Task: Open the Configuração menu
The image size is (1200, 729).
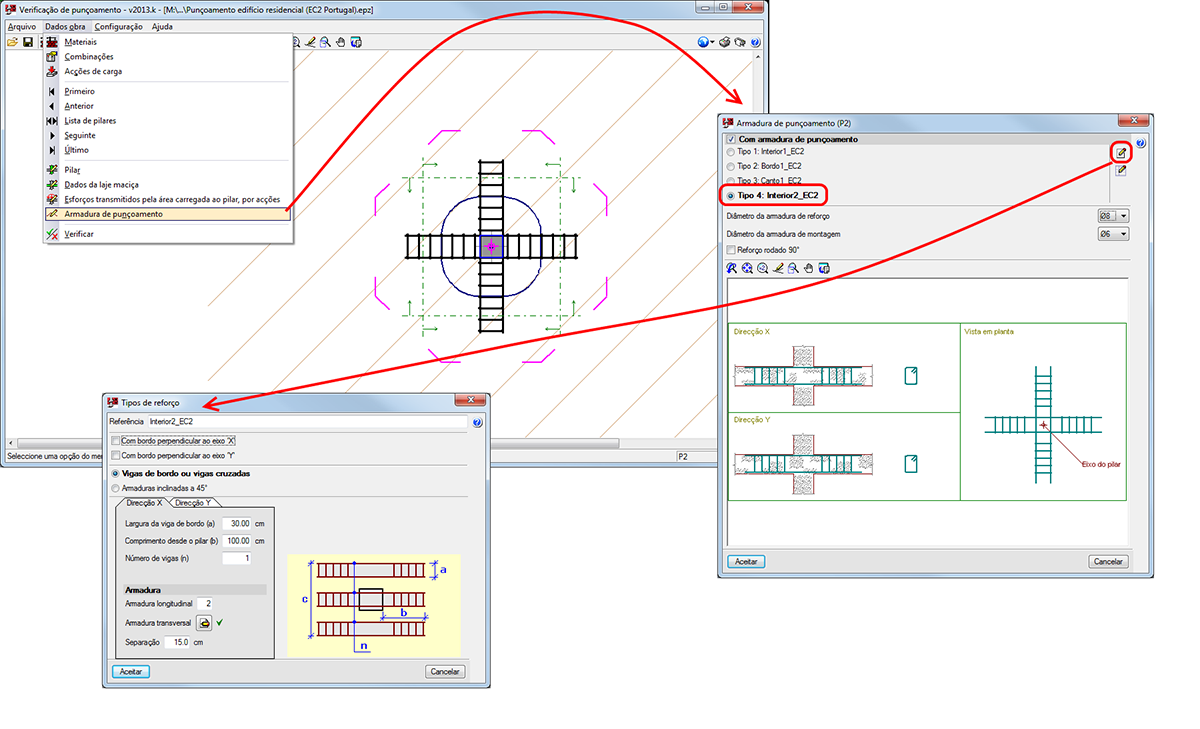Action: coord(118,27)
